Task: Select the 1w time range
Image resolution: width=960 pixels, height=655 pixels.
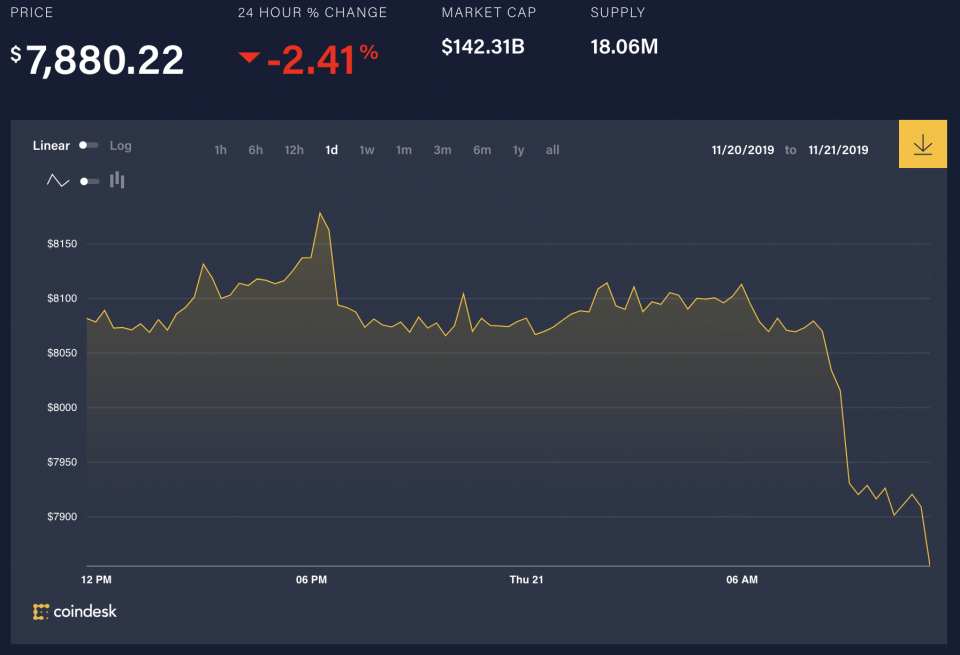Action: (367, 150)
